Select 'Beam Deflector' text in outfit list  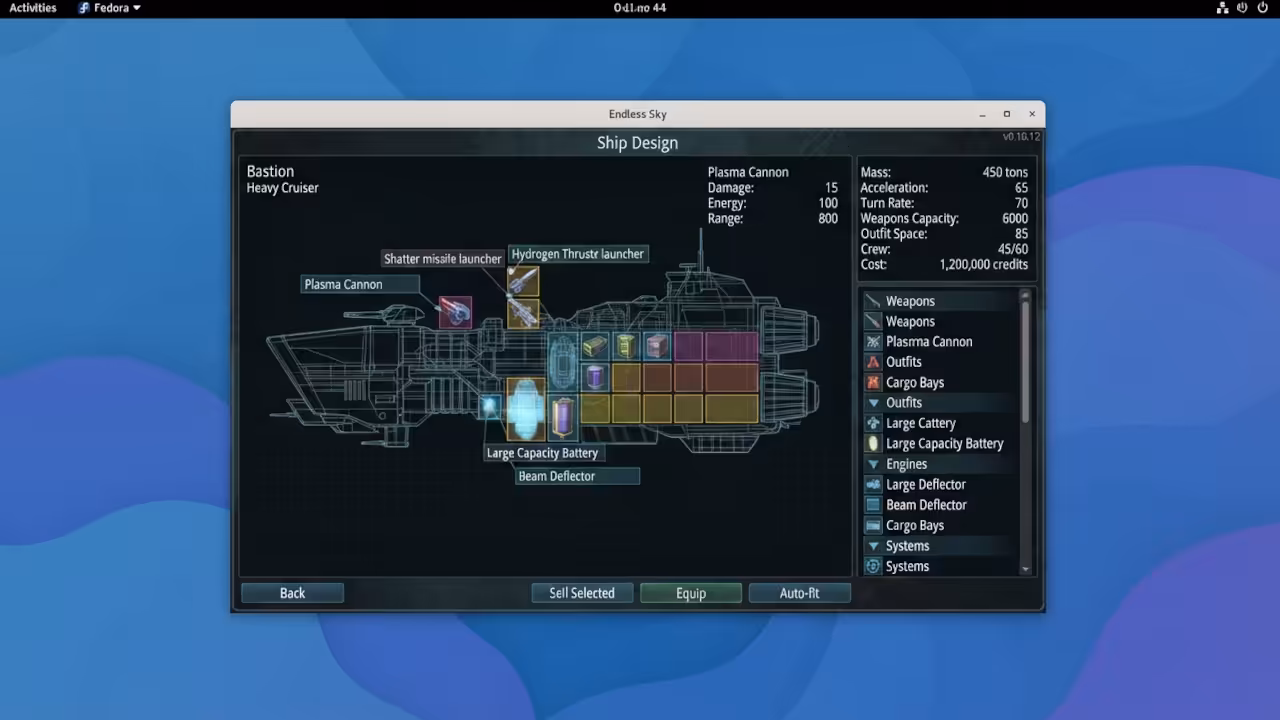(x=927, y=505)
